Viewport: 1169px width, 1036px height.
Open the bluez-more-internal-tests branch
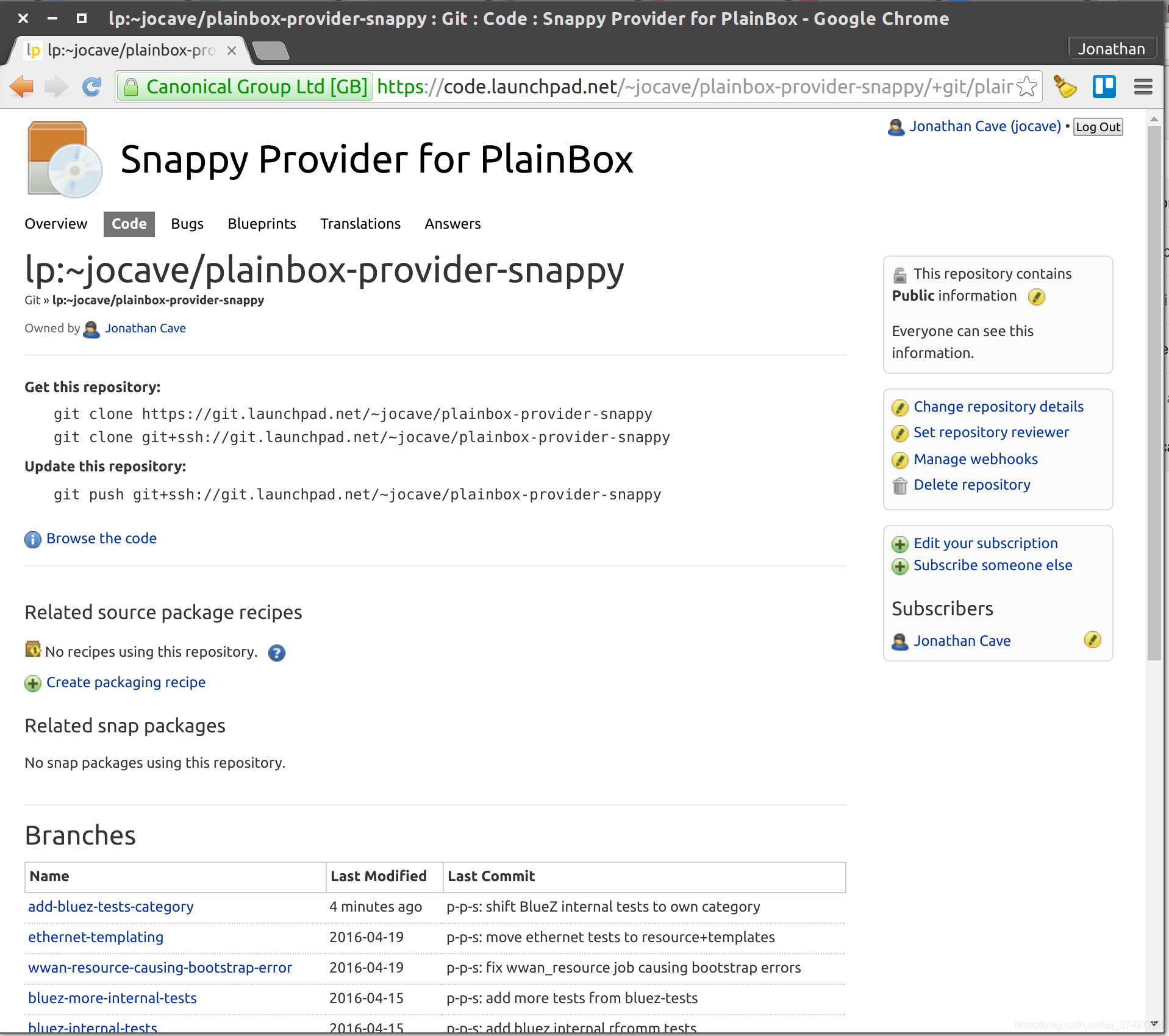112,998
